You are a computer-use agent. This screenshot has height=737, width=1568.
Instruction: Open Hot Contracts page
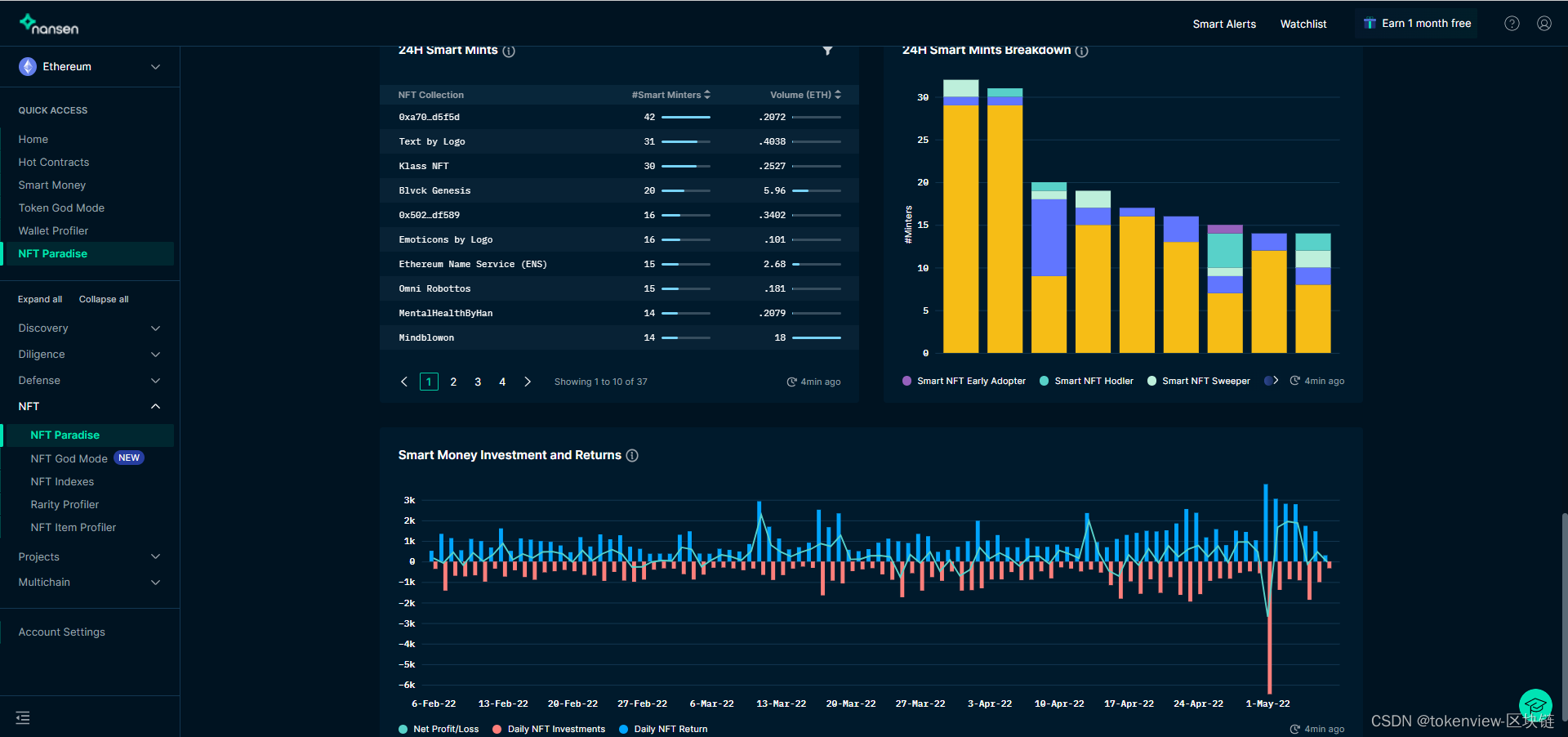[54, 163]
